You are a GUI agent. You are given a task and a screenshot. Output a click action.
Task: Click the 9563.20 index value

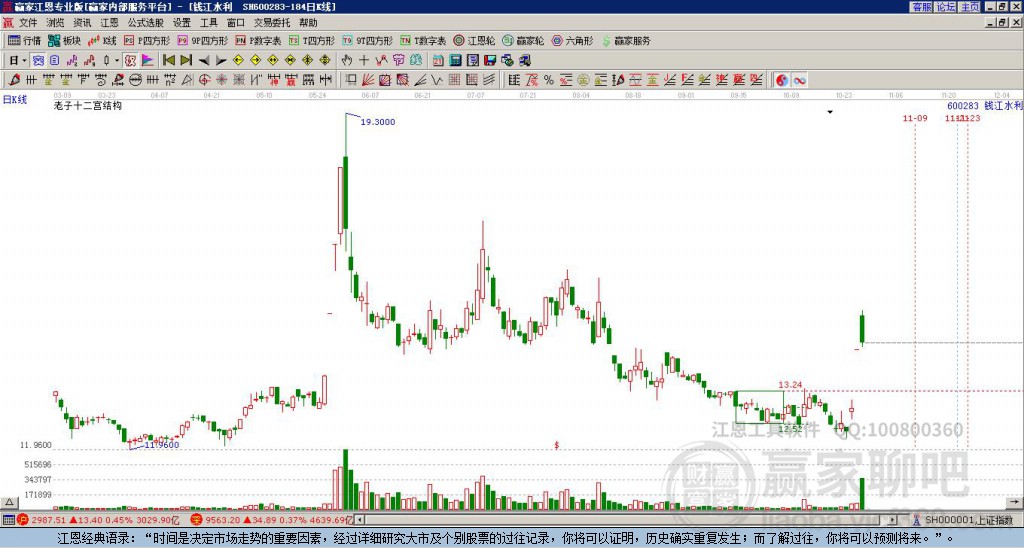(x=222, y=520)
